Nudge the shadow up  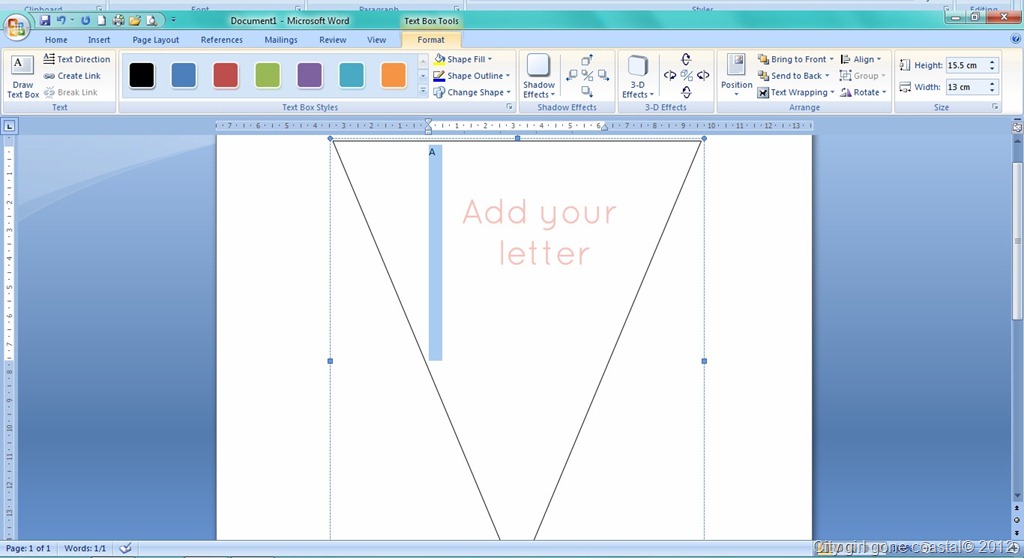coord(586,60)
